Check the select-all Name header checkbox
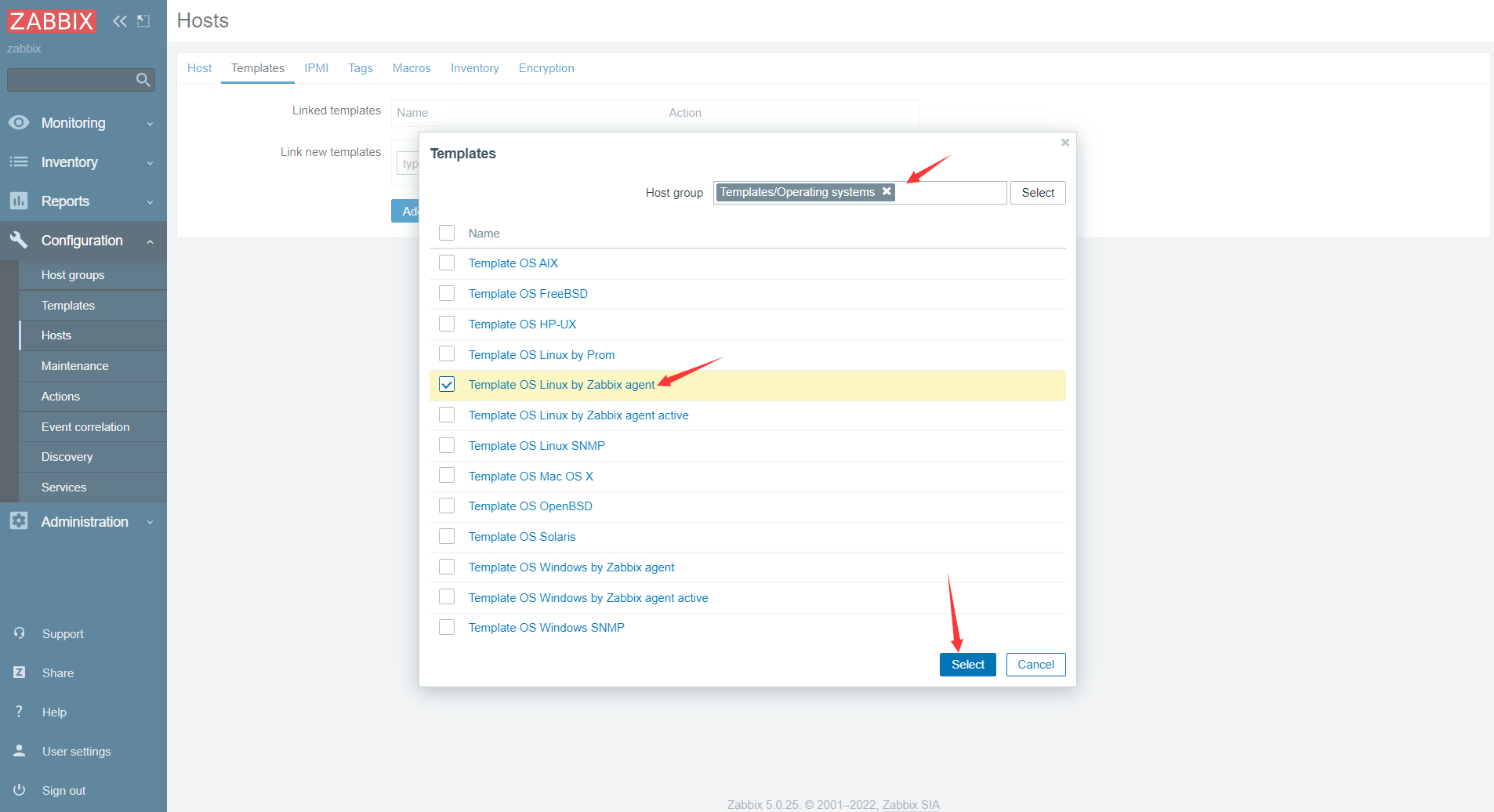Screen dimensions: 1494x812 [x=447, y=233]
